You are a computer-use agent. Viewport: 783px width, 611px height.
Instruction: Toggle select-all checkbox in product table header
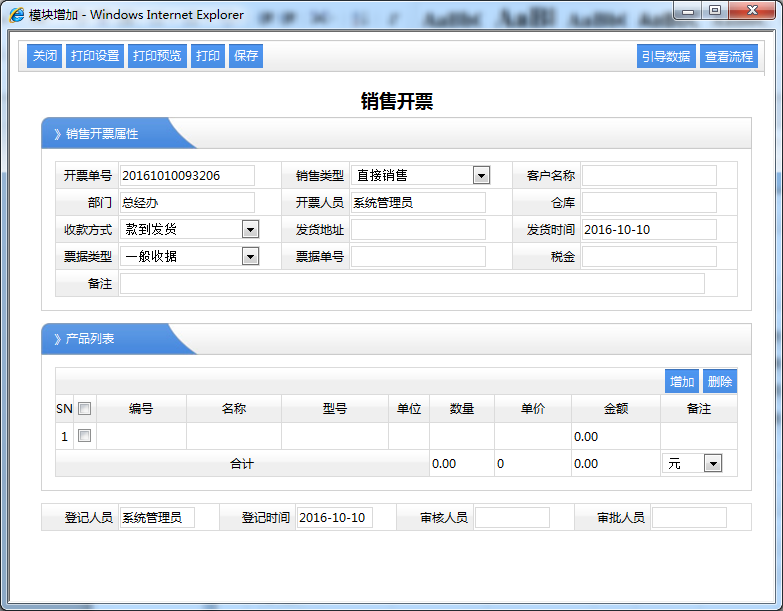point(85,408)
